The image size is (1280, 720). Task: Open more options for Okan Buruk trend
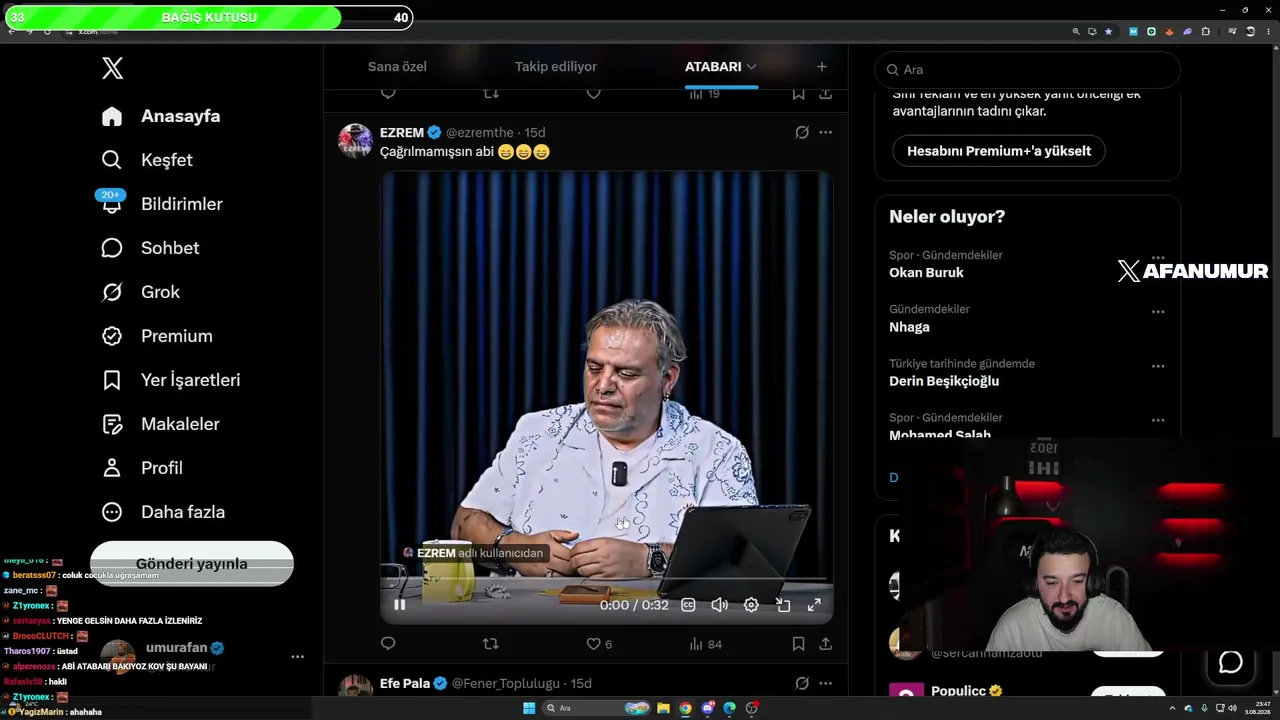pos(1158,258)
